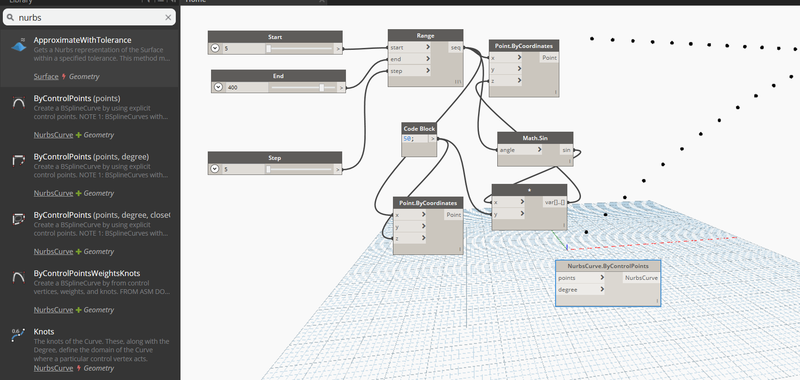
Task: Open NurbsCurve link under ByControlPoints (points)
Action: pyautogui.click(x=53, y=135)
